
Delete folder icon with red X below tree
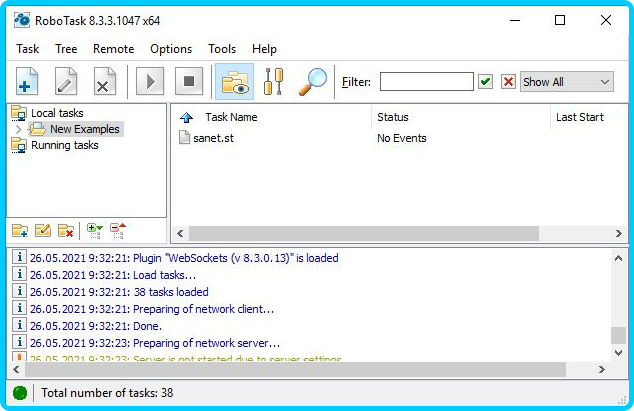(x=66, y=231)
